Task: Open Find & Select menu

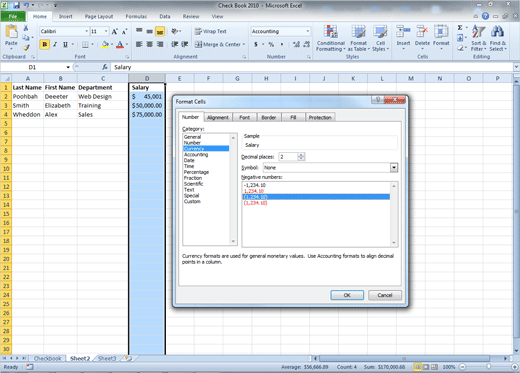Action: [498, 38]
